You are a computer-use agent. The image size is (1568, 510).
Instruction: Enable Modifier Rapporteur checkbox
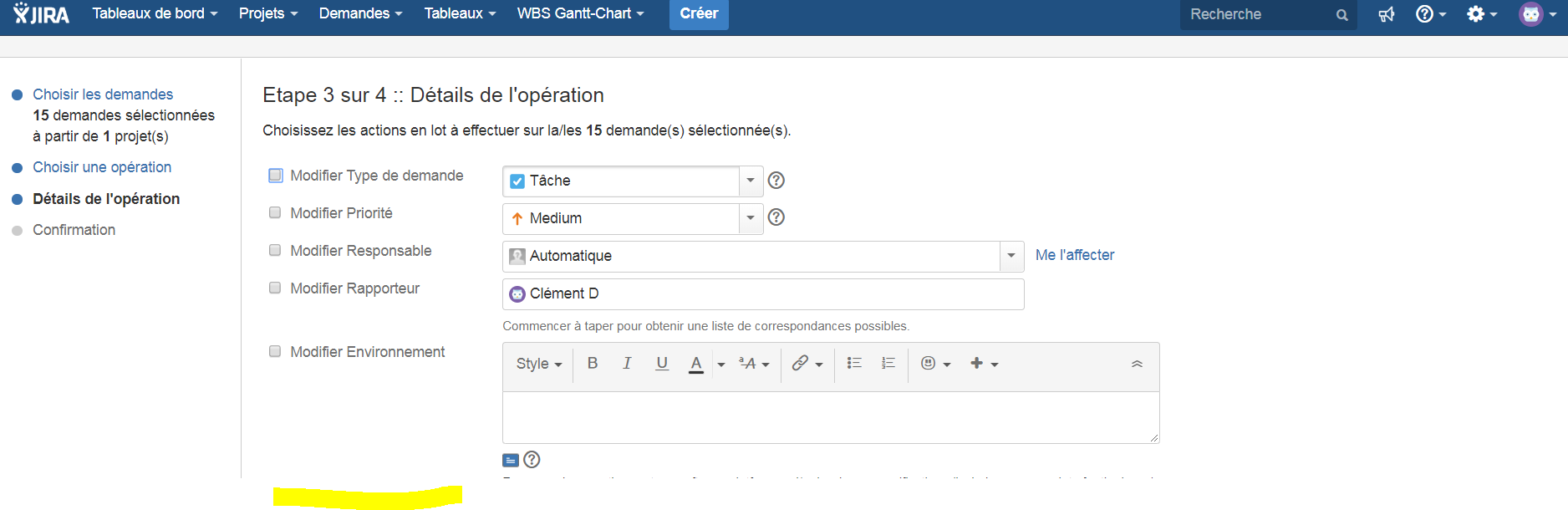(x=275, y=288)
